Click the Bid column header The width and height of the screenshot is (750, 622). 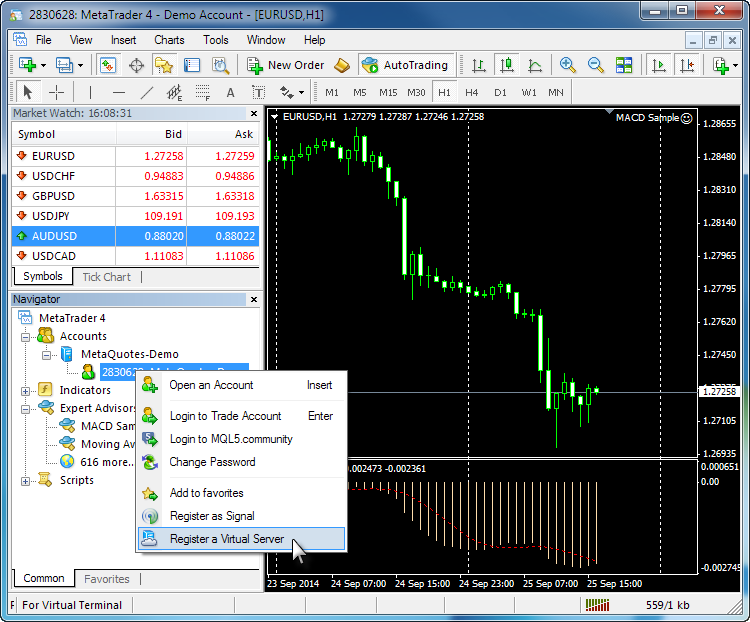pyautogui.click(x=152, y=134)
